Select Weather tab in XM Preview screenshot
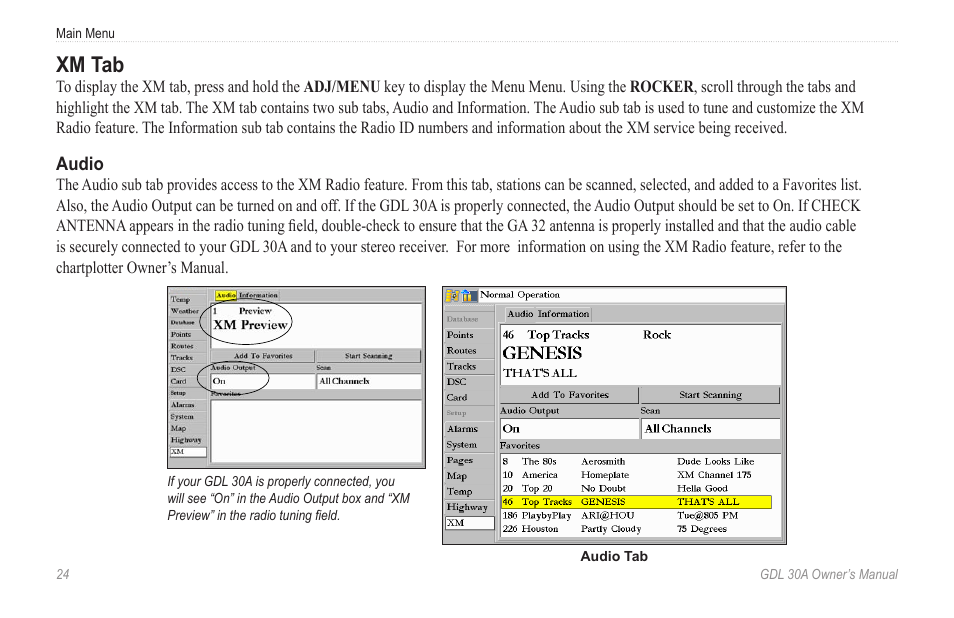This screenshot has width=954, height=618. pyautogui.click(x=187, y=311)
